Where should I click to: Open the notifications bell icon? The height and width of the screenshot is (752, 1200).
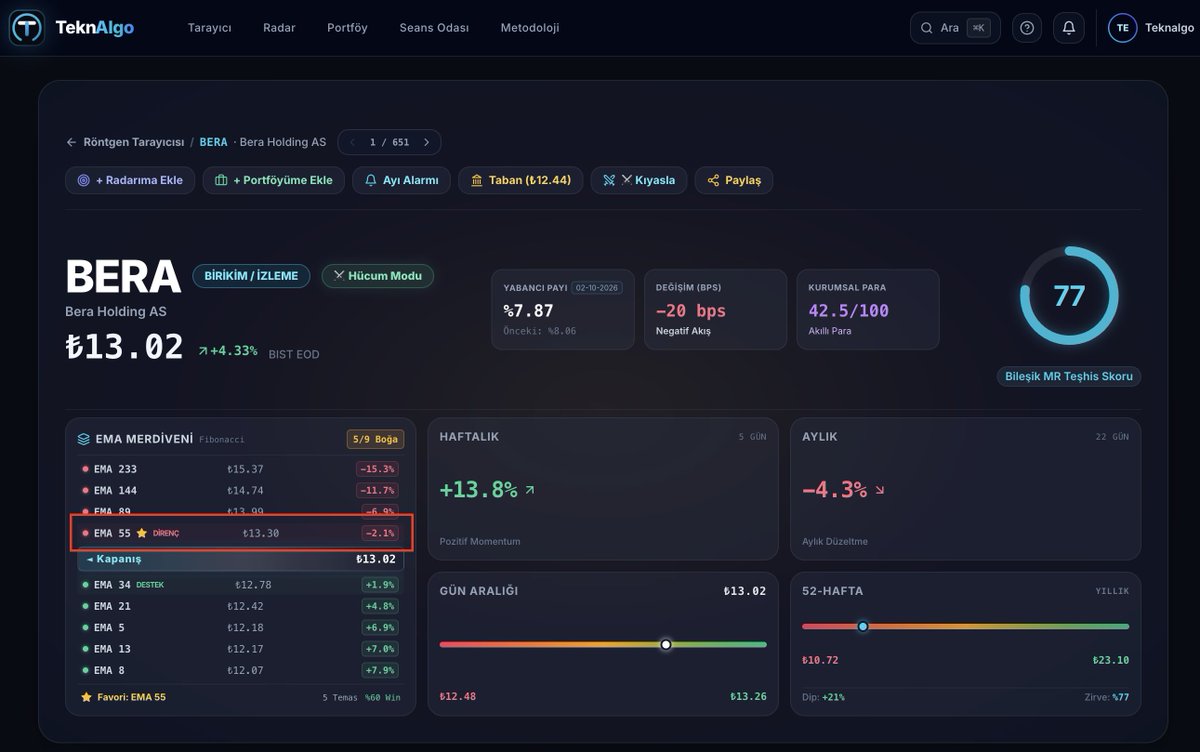[1068, 28]
